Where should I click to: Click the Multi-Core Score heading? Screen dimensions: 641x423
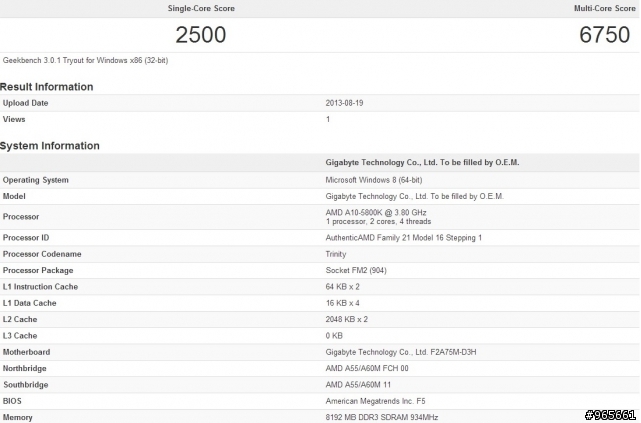605,8
